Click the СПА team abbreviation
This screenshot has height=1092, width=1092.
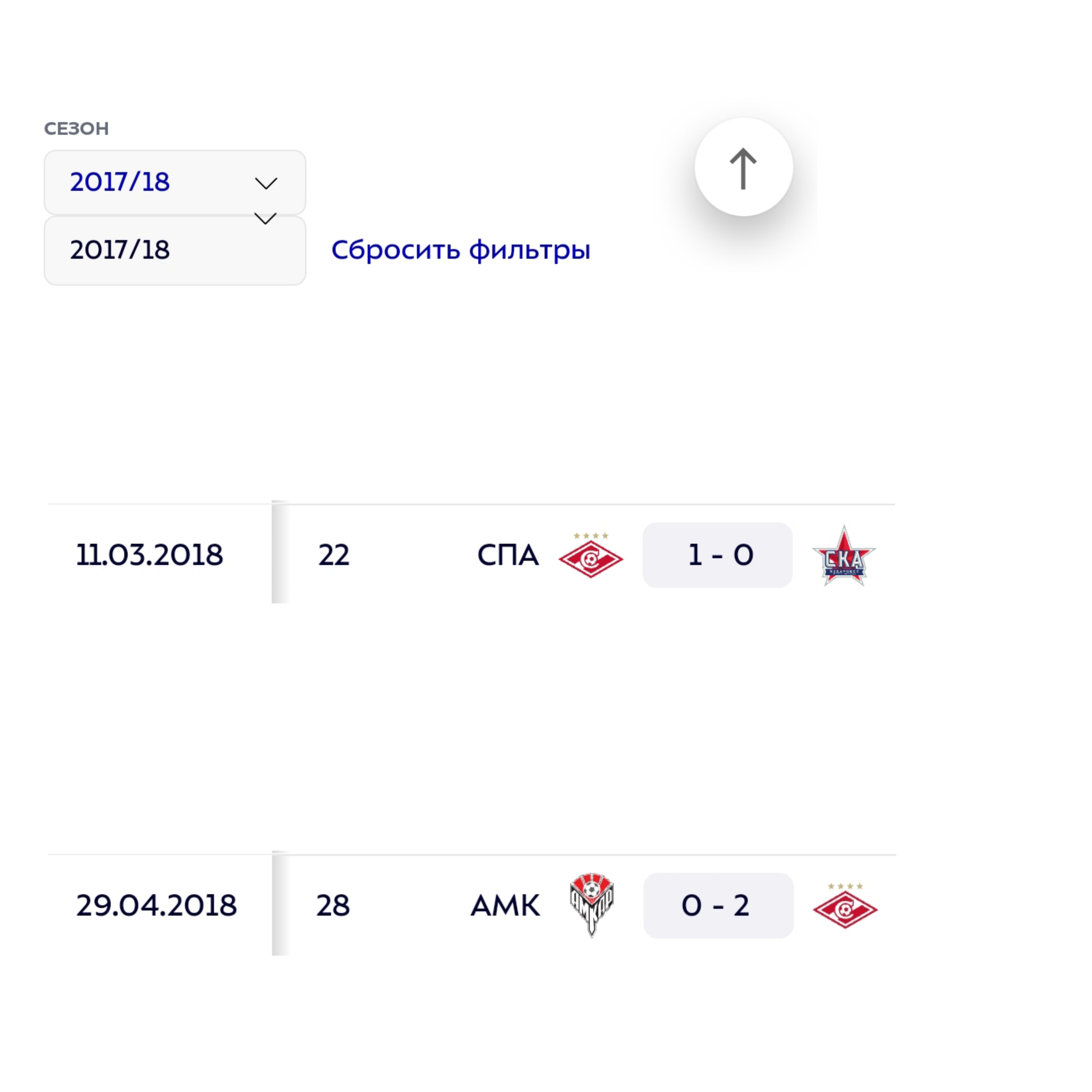click(508, 555)
